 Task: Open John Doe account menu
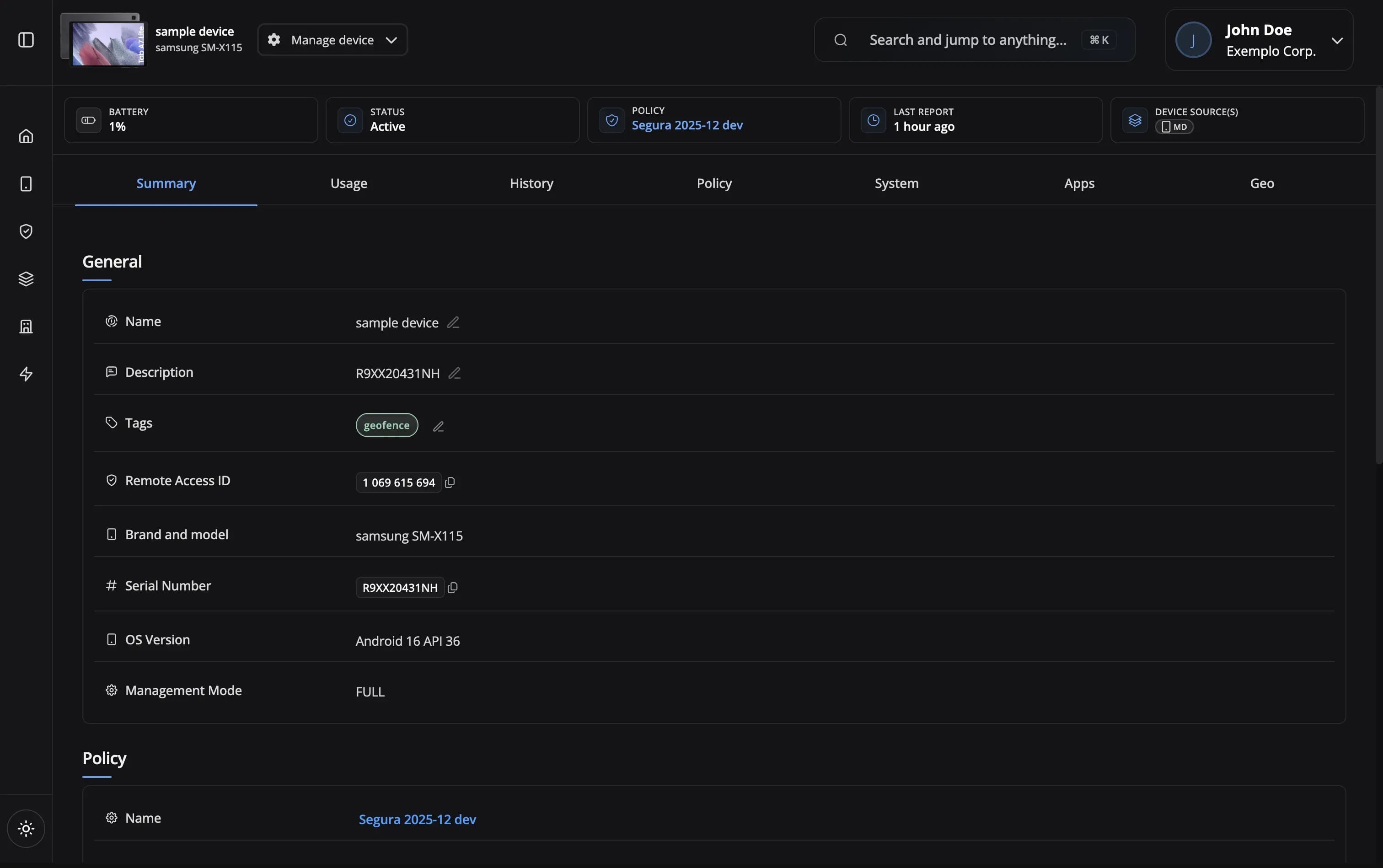[1259, 40]
